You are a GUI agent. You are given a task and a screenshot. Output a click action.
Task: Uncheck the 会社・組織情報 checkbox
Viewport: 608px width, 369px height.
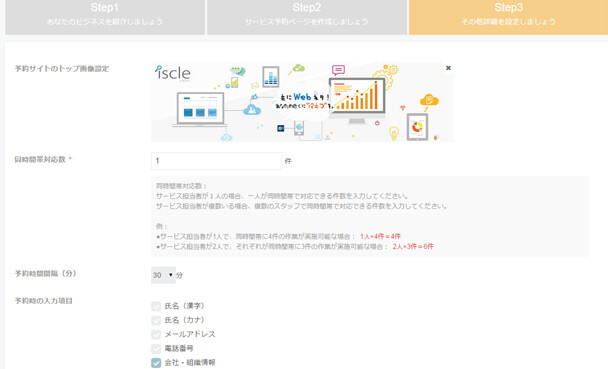(156, 362)
